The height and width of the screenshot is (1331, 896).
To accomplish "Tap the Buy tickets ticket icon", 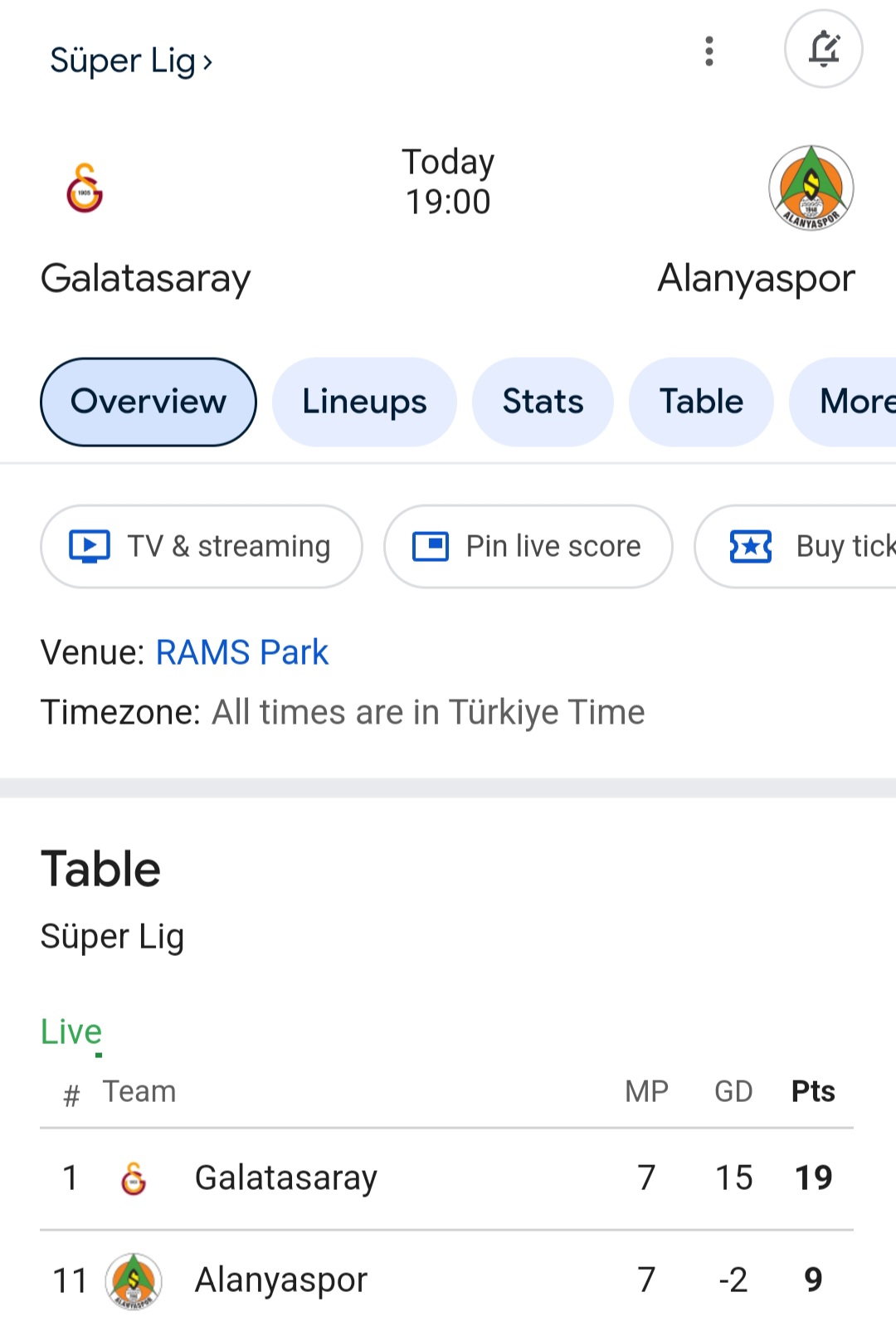I will [x=750, y=546].
